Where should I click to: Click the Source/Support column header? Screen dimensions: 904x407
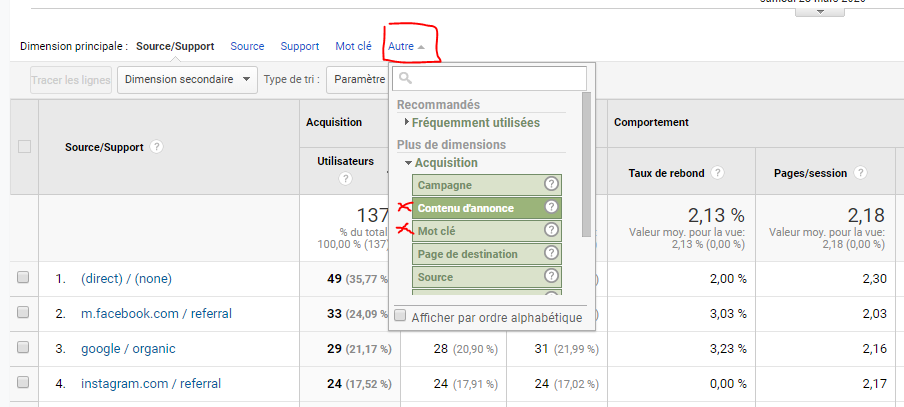tap(104, 147)
